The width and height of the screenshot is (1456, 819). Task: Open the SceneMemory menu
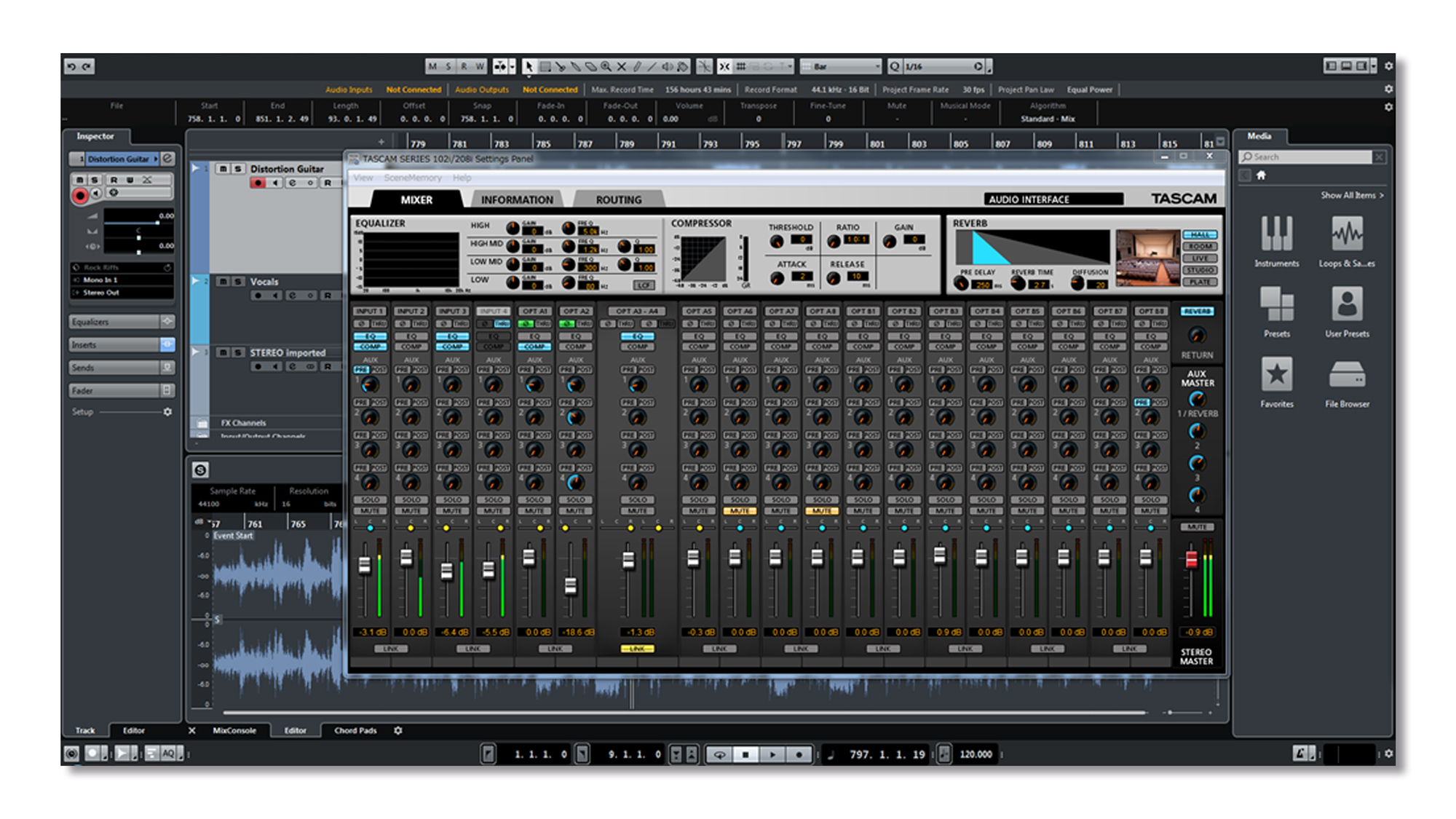pyautogui.click(x=414, y=178)
